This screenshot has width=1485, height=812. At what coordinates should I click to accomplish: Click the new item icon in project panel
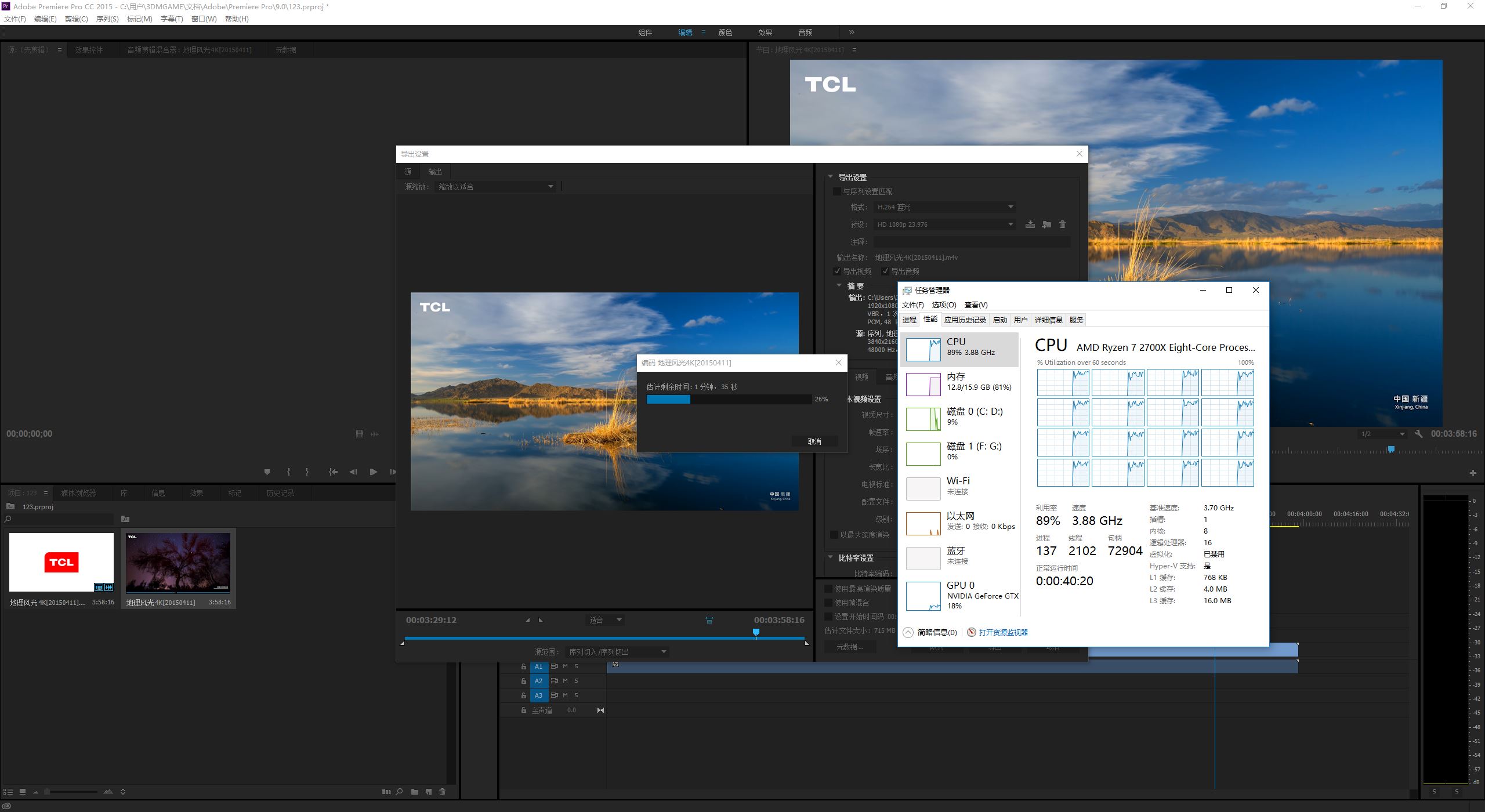click(x=429, y=792)
